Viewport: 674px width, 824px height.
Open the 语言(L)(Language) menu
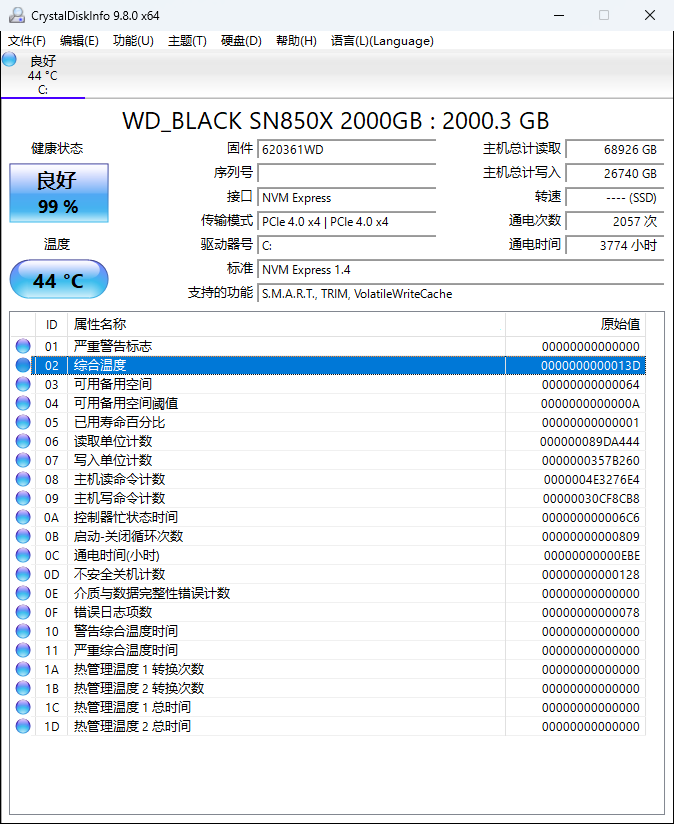382,41
